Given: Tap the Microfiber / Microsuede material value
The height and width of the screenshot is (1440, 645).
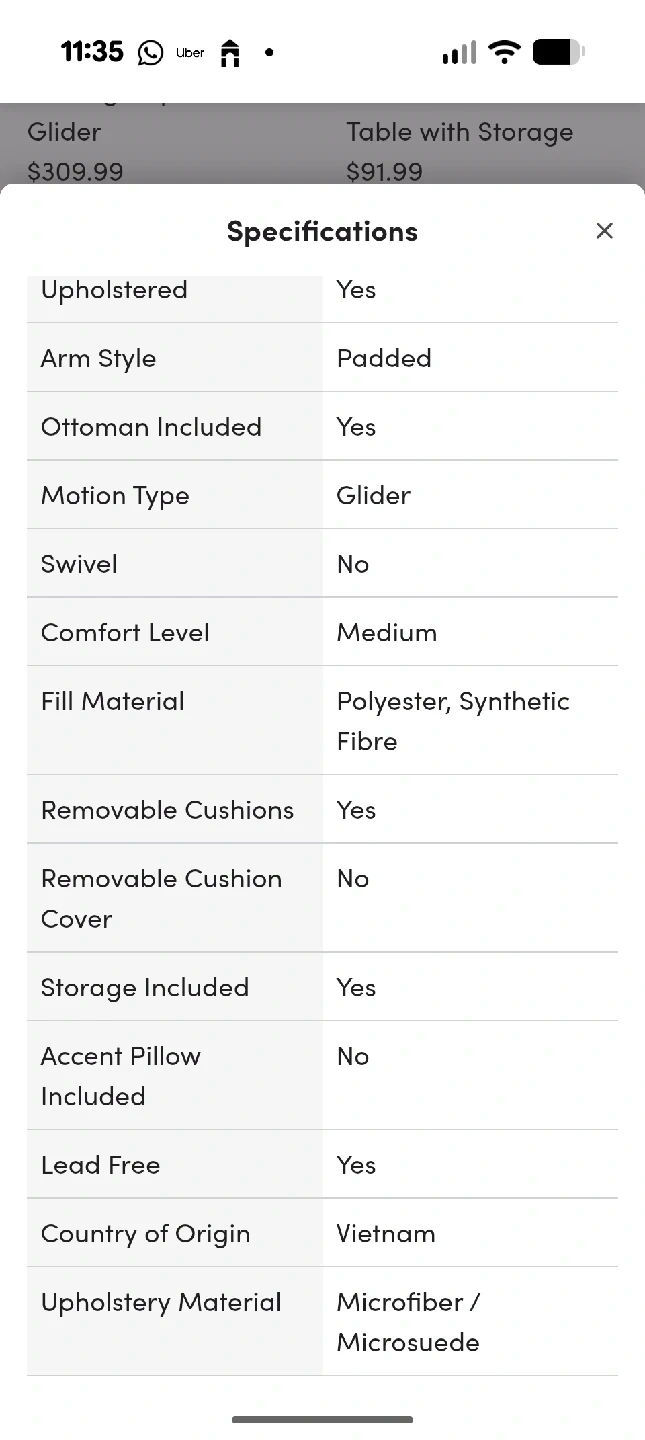Looking at the screenshot, I should point(408,1321).
